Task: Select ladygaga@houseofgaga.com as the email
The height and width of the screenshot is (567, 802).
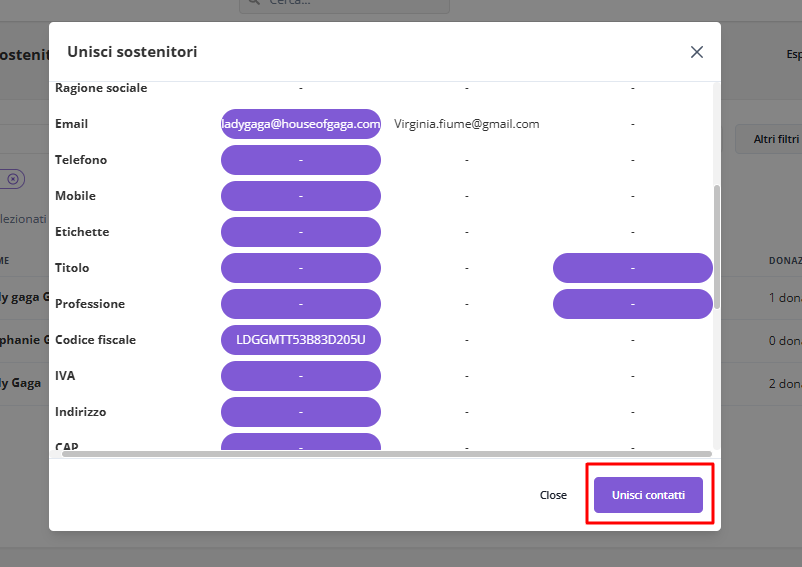Action: (301, 124)
